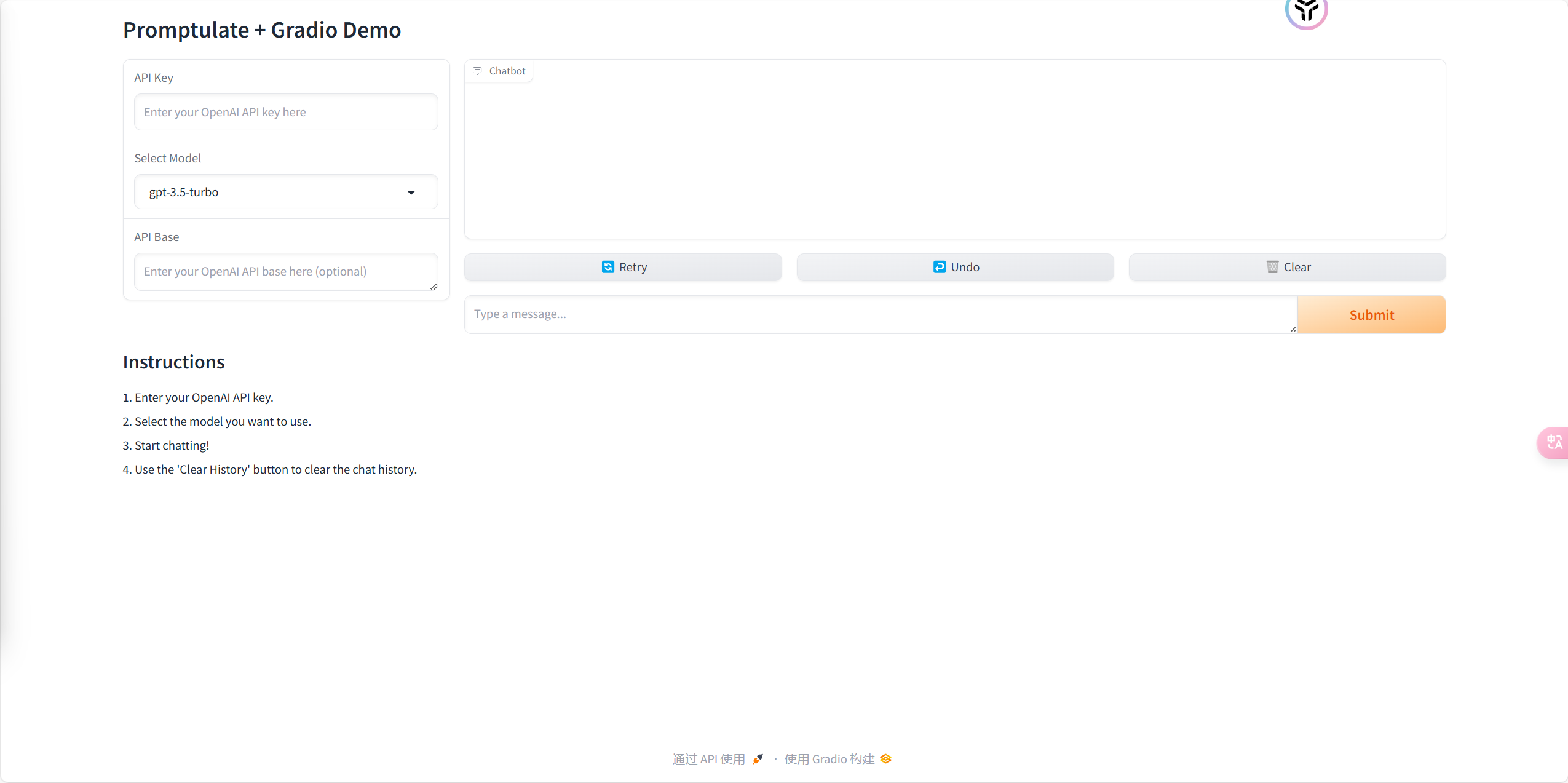Click the Clear chat button
Image resolution: width=1568 pixels, height=783 pixels.
click(x=1287, y=267)
